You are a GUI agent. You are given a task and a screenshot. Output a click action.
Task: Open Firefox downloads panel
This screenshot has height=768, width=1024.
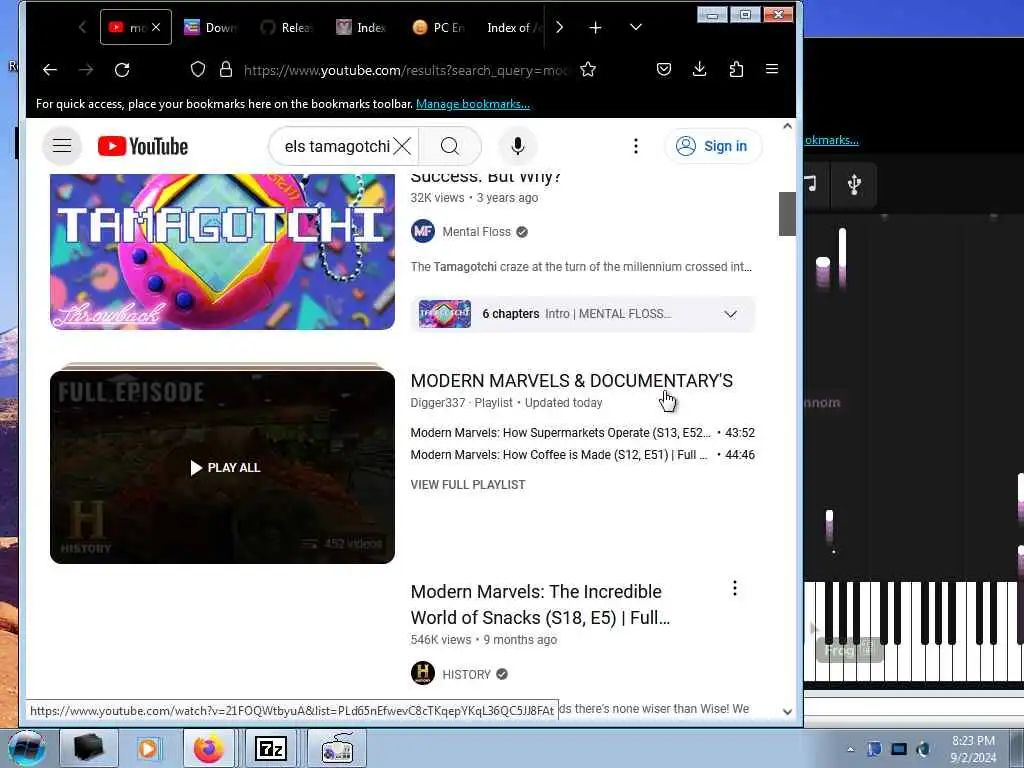click(x=699, y=69)
